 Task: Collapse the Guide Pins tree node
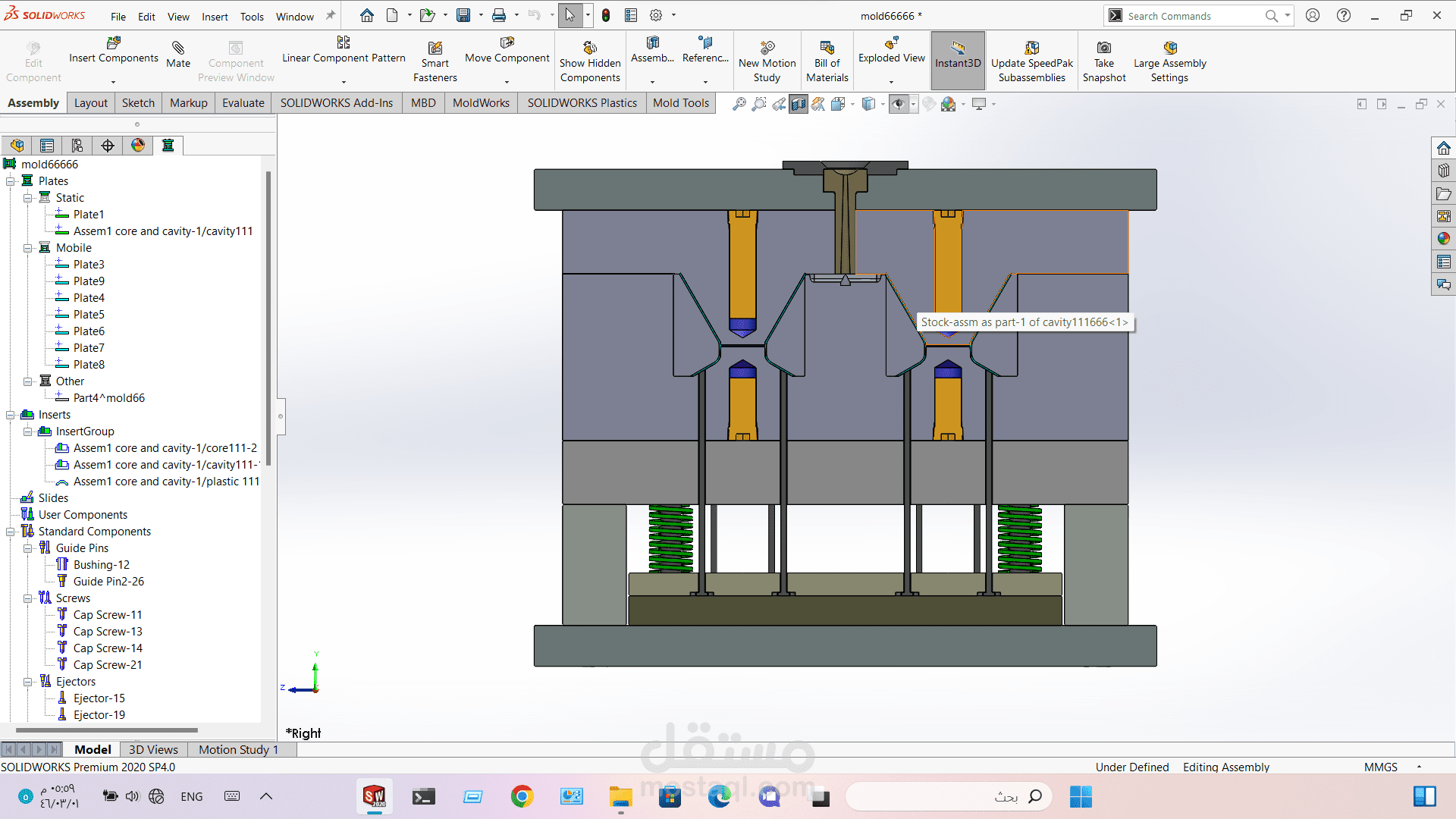point(28,548)
